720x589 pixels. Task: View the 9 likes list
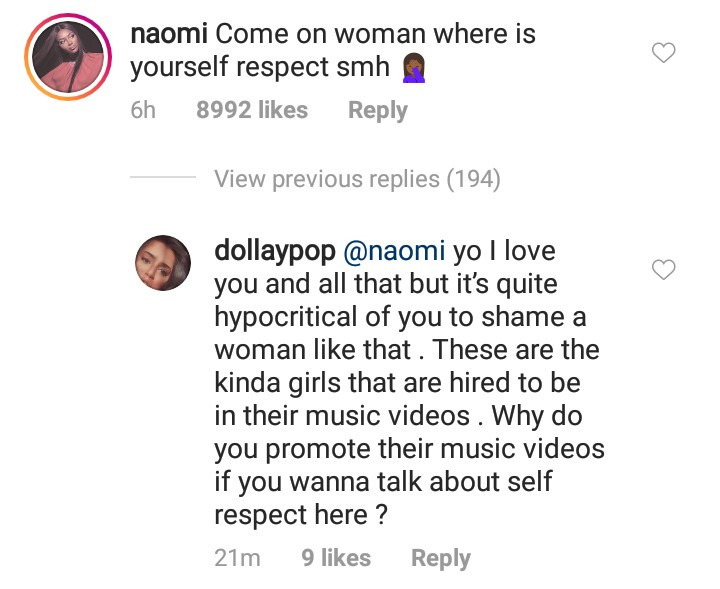click(336, 558)
